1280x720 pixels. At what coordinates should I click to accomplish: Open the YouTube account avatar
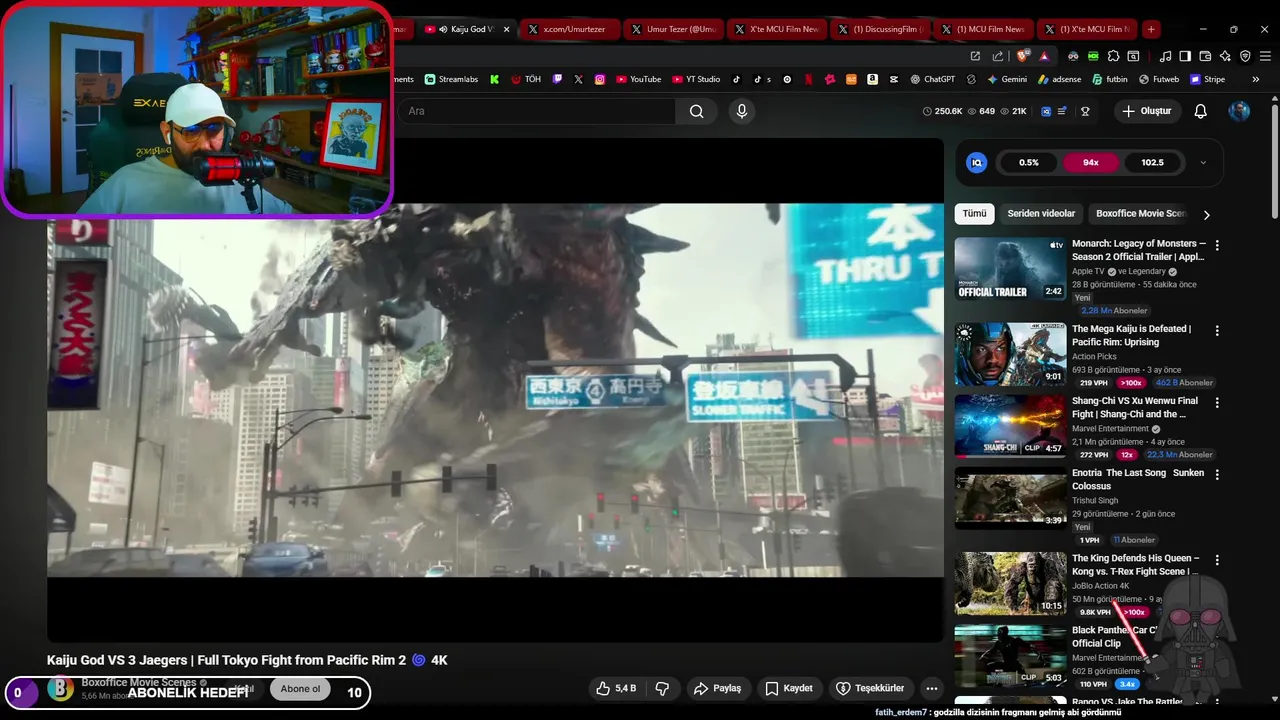1239,111
